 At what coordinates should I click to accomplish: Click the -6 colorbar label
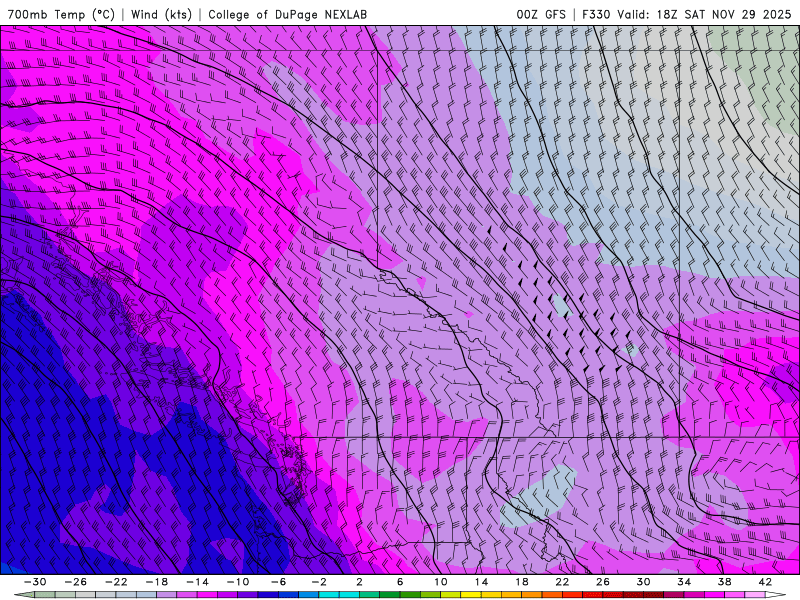coord(278,582)
